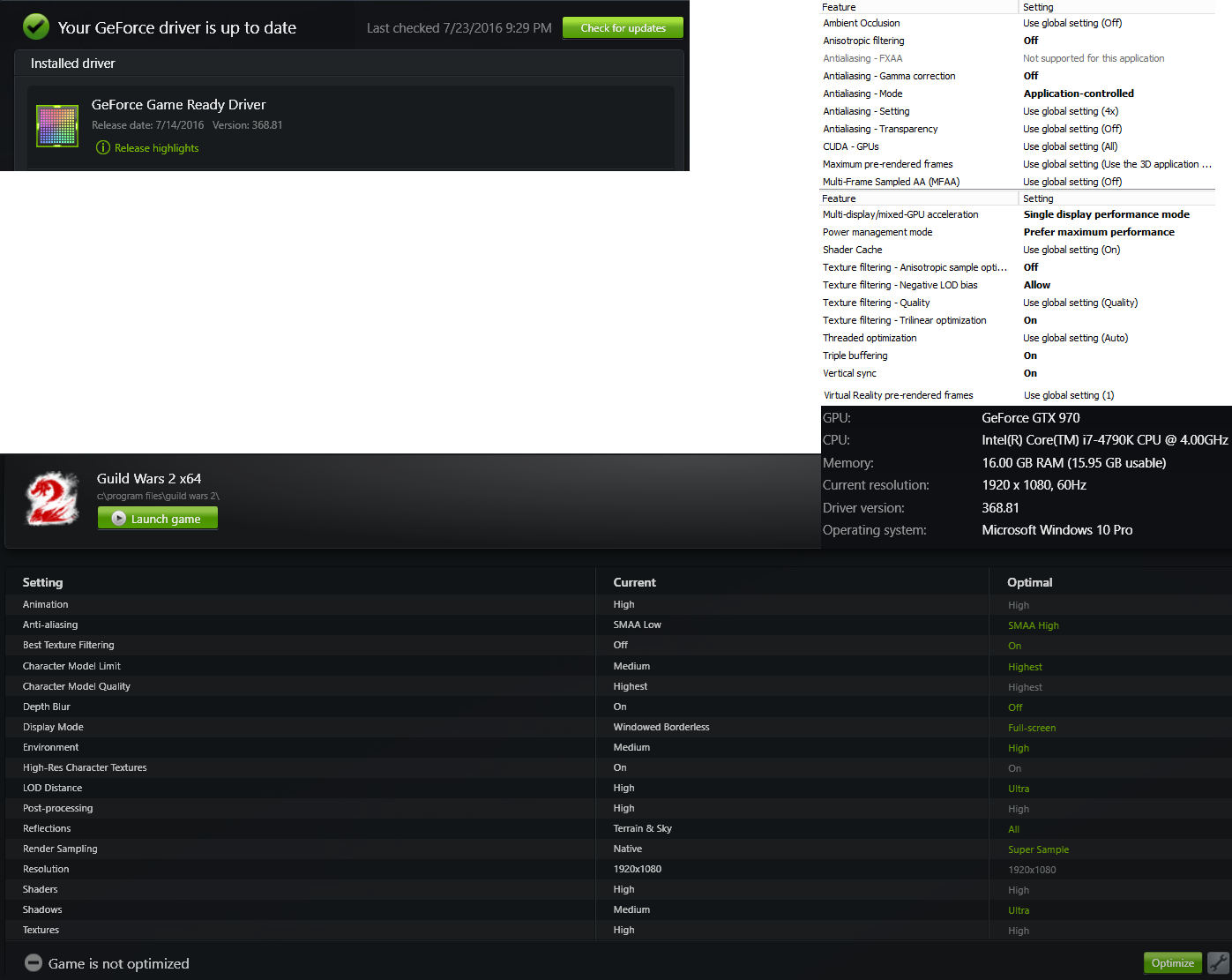1232x980 pixels.
Task: Select the Ambient Occlusion feature row
Action: coord(1017,23)
